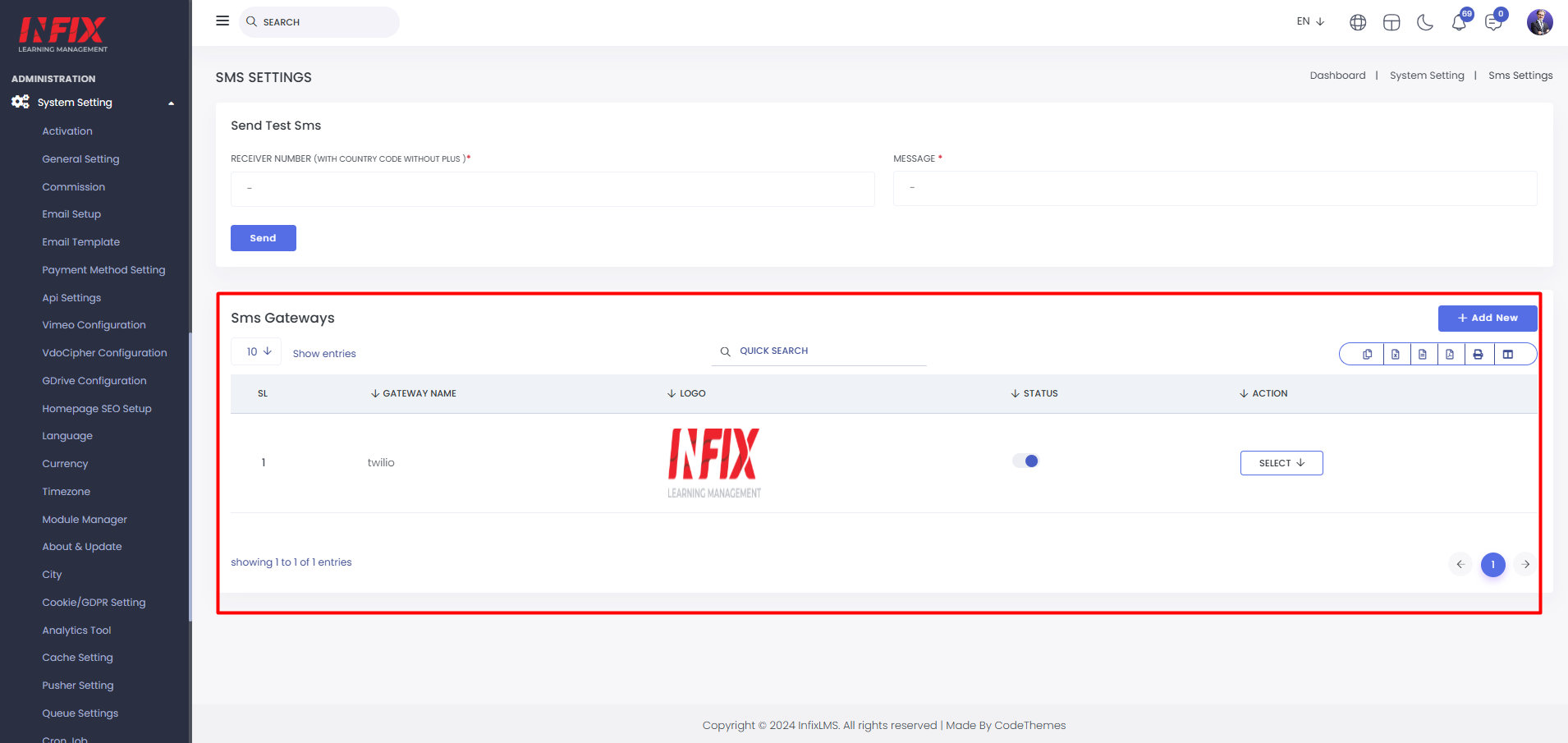The height and width of the screenshot is (743, 1568).
Task: Open About & Update in sidebar
Action: (x=82, y=547)
